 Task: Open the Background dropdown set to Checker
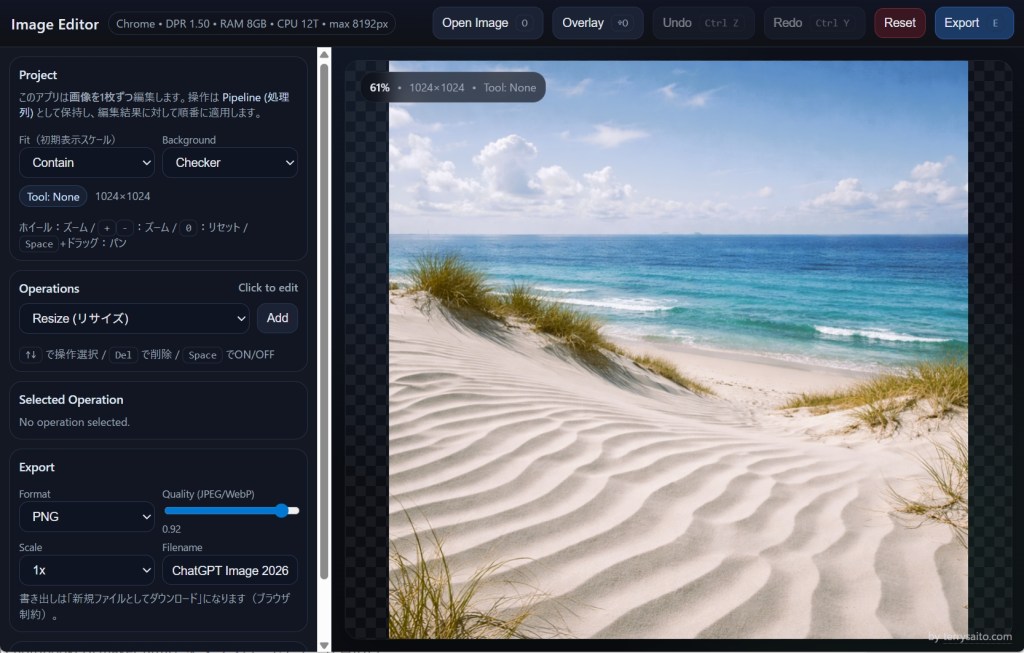pyautogui.click(x=230, y=162)
